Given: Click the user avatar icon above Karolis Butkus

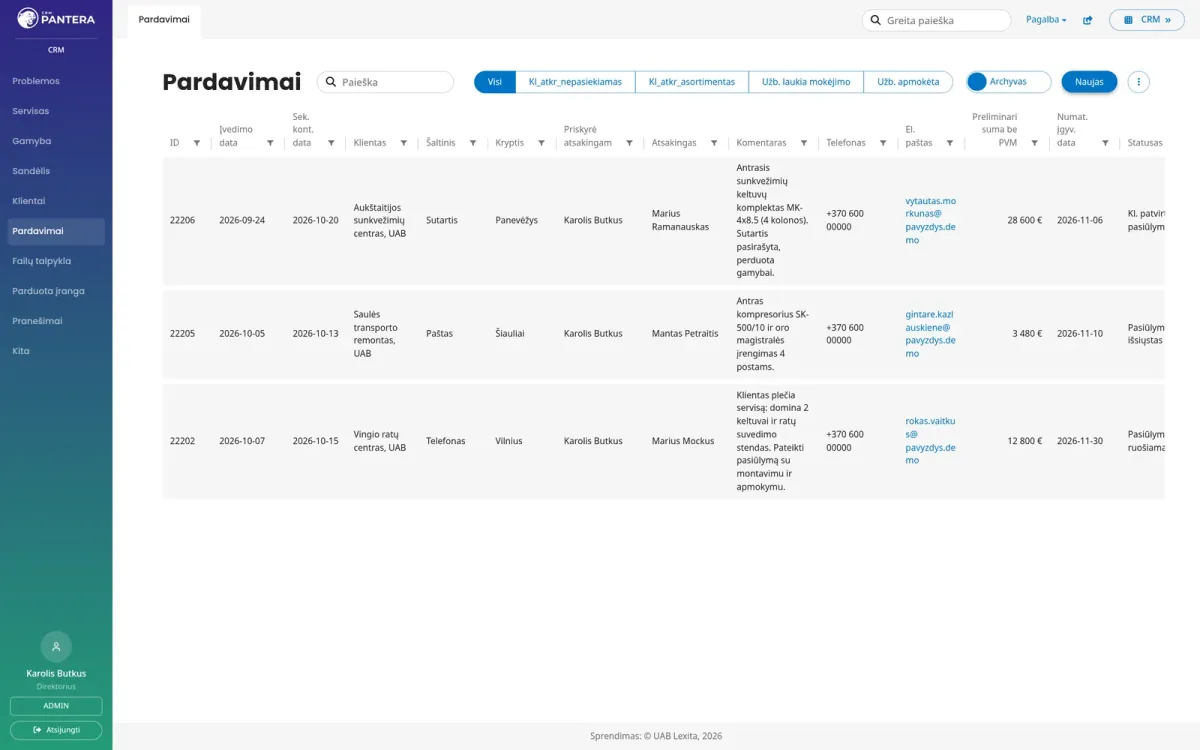Looking at the screenshot, I should pyautogui.click(x=56, y=646).
